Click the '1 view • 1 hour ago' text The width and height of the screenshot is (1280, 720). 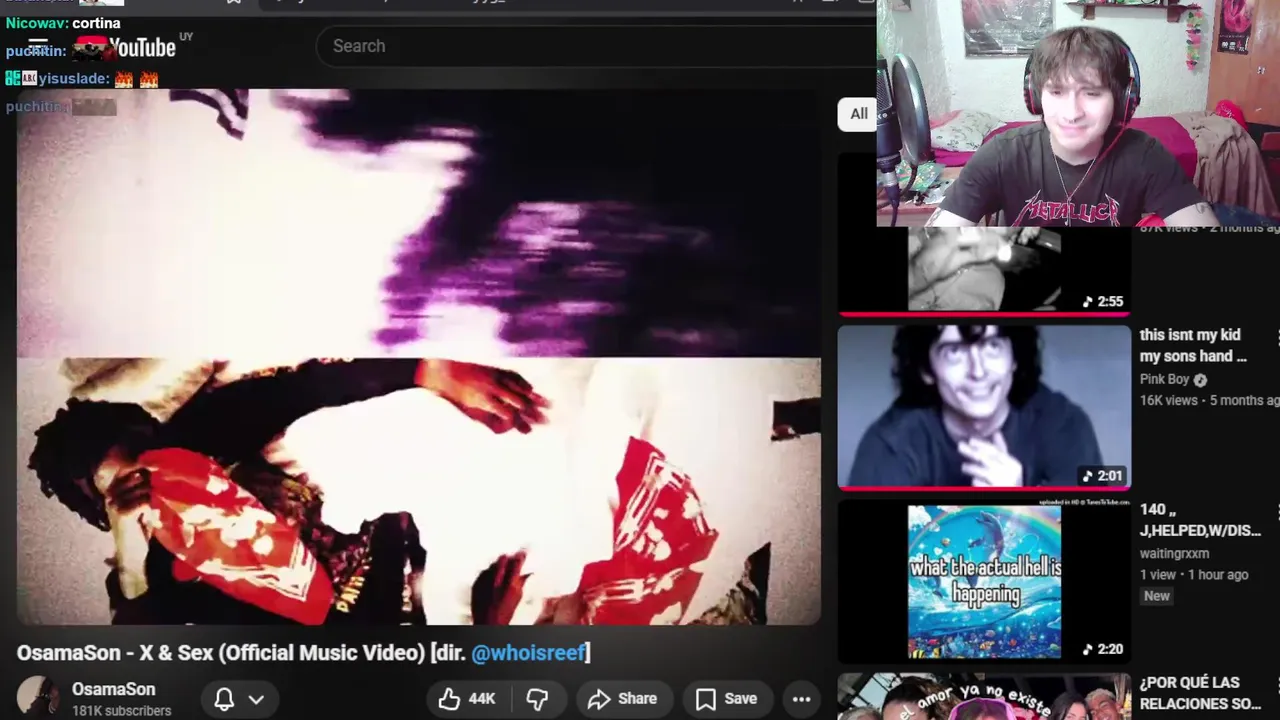pyautogui.click(x=1194, y=574)
